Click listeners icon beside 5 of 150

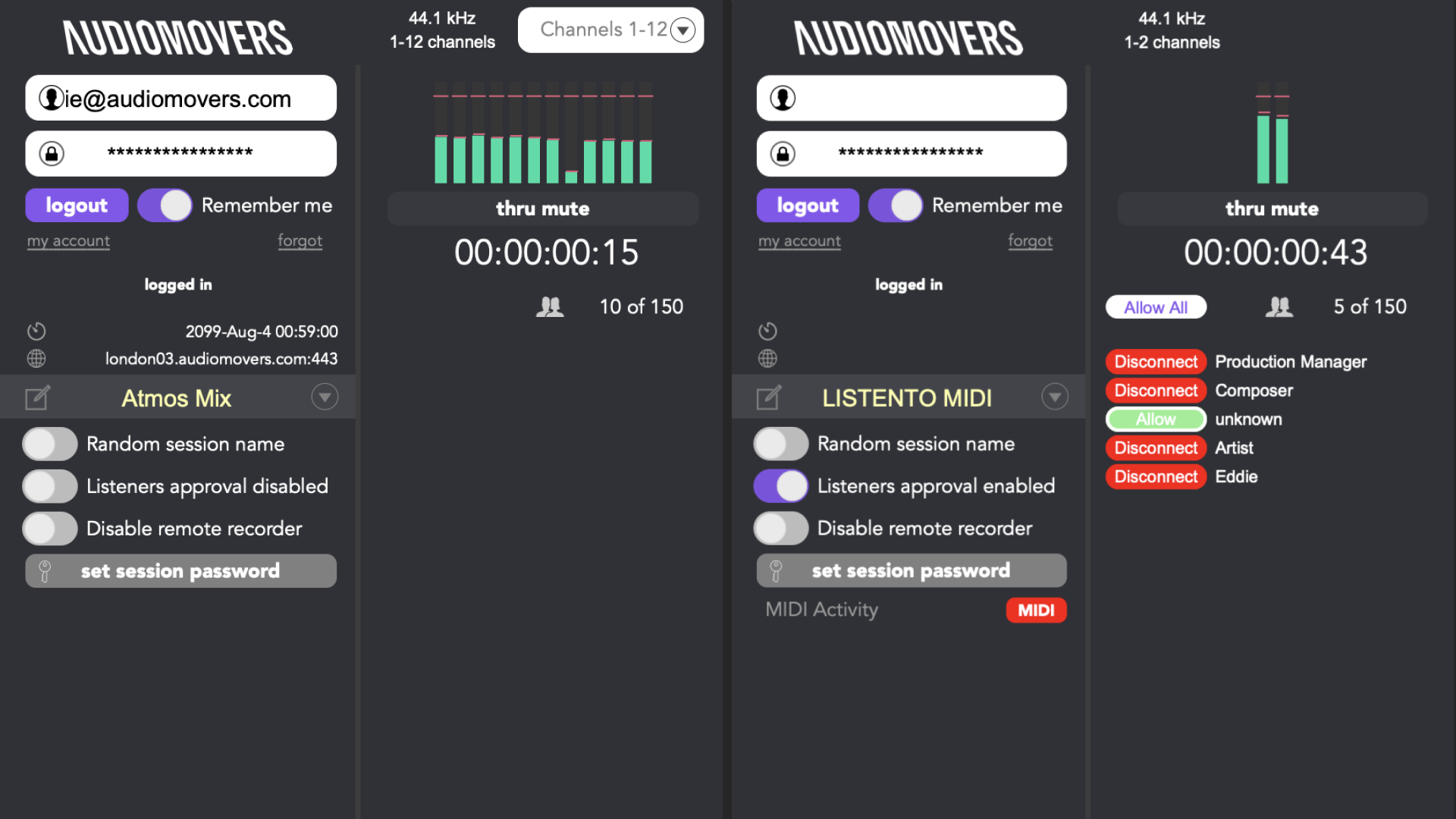click(1279, 306)
